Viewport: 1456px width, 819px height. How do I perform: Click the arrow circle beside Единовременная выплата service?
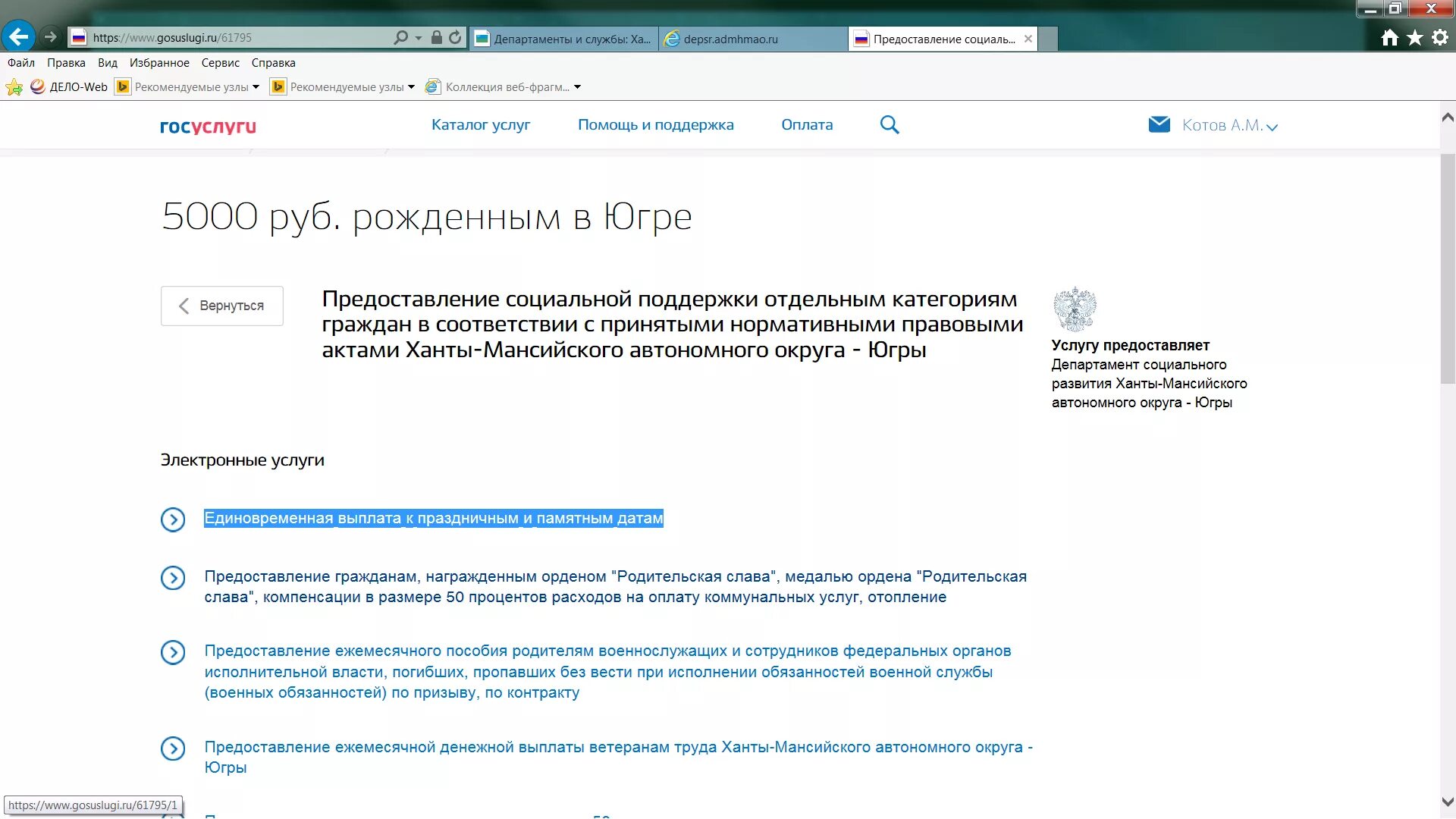coord(174,520)
